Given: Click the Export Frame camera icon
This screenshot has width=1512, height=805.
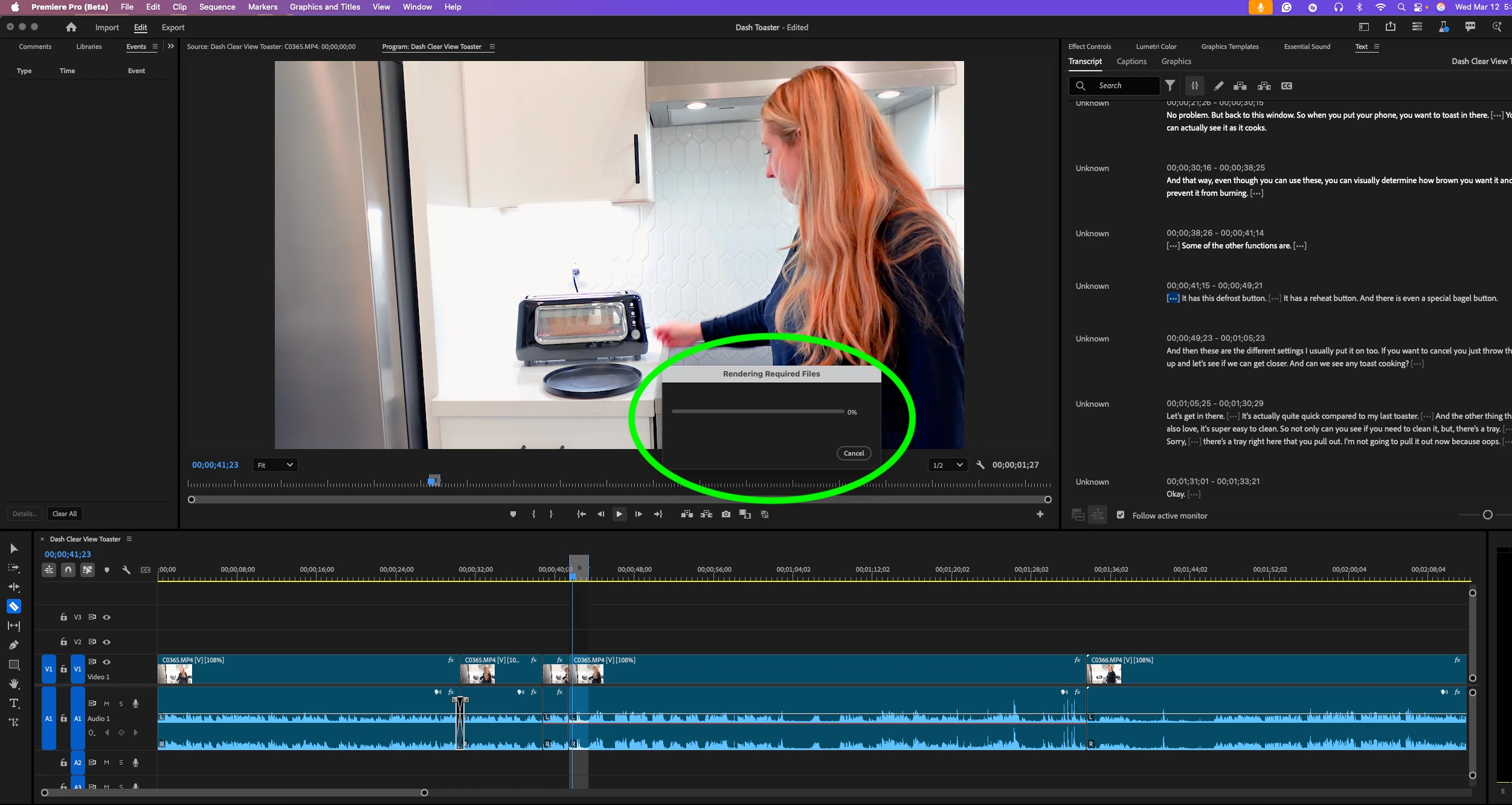Looking at the screenshot, I should click(x=725, y=514).
